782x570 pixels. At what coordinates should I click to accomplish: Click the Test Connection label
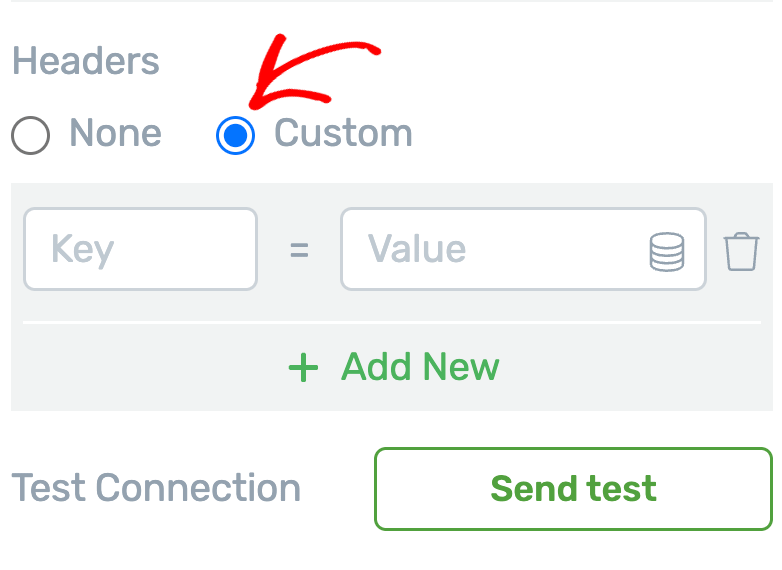(x=156, y=488)
